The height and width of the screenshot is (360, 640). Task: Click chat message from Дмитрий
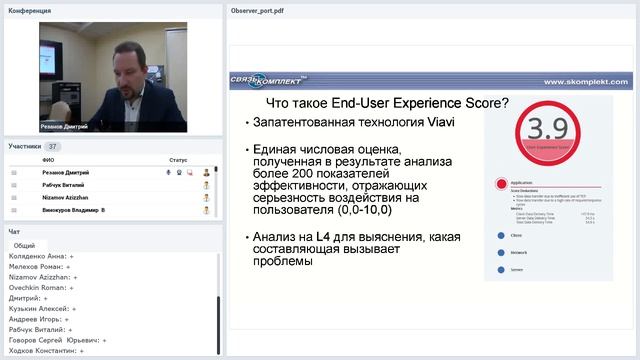tap(28, 298)
